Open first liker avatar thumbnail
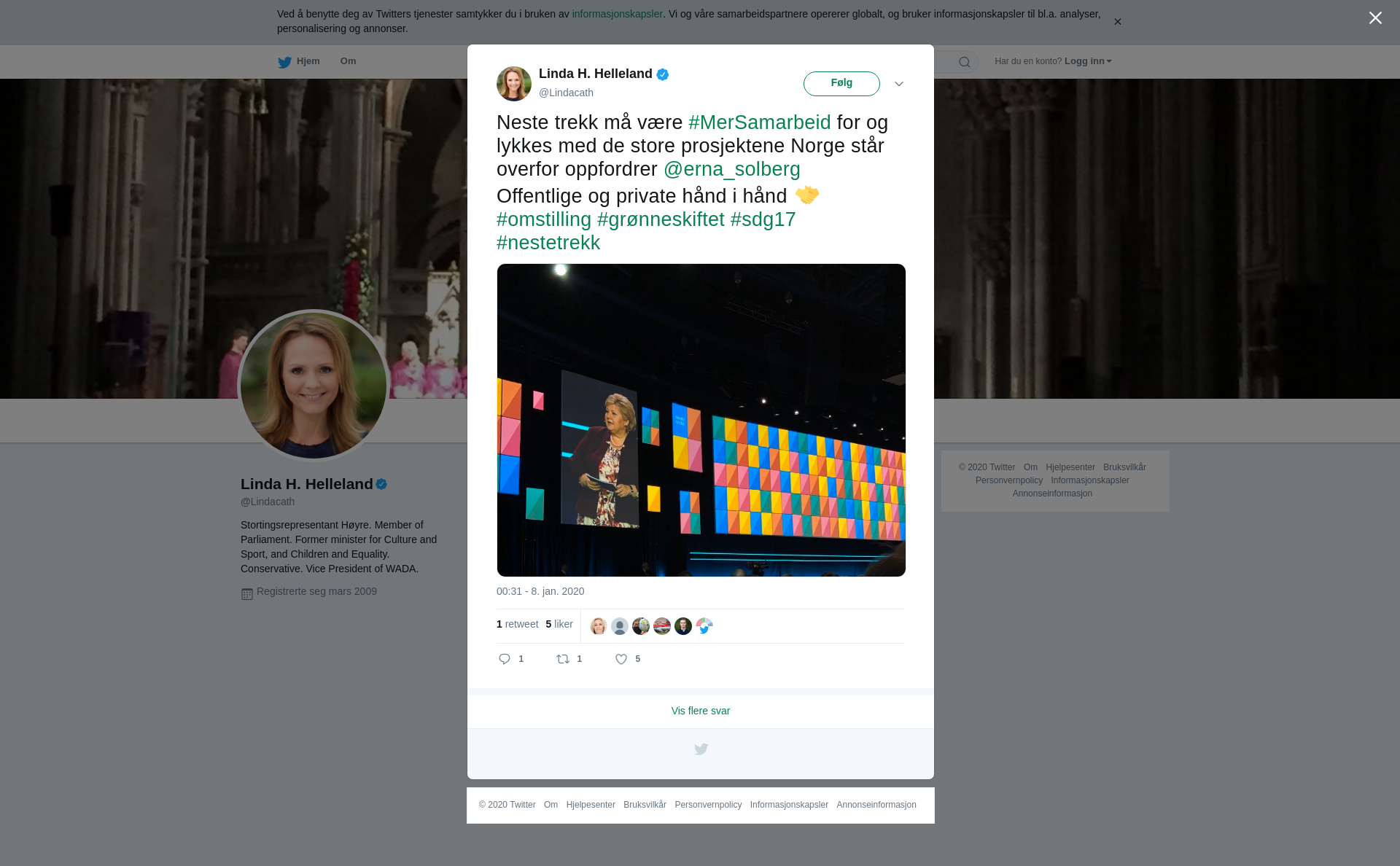 coord(599,626)
